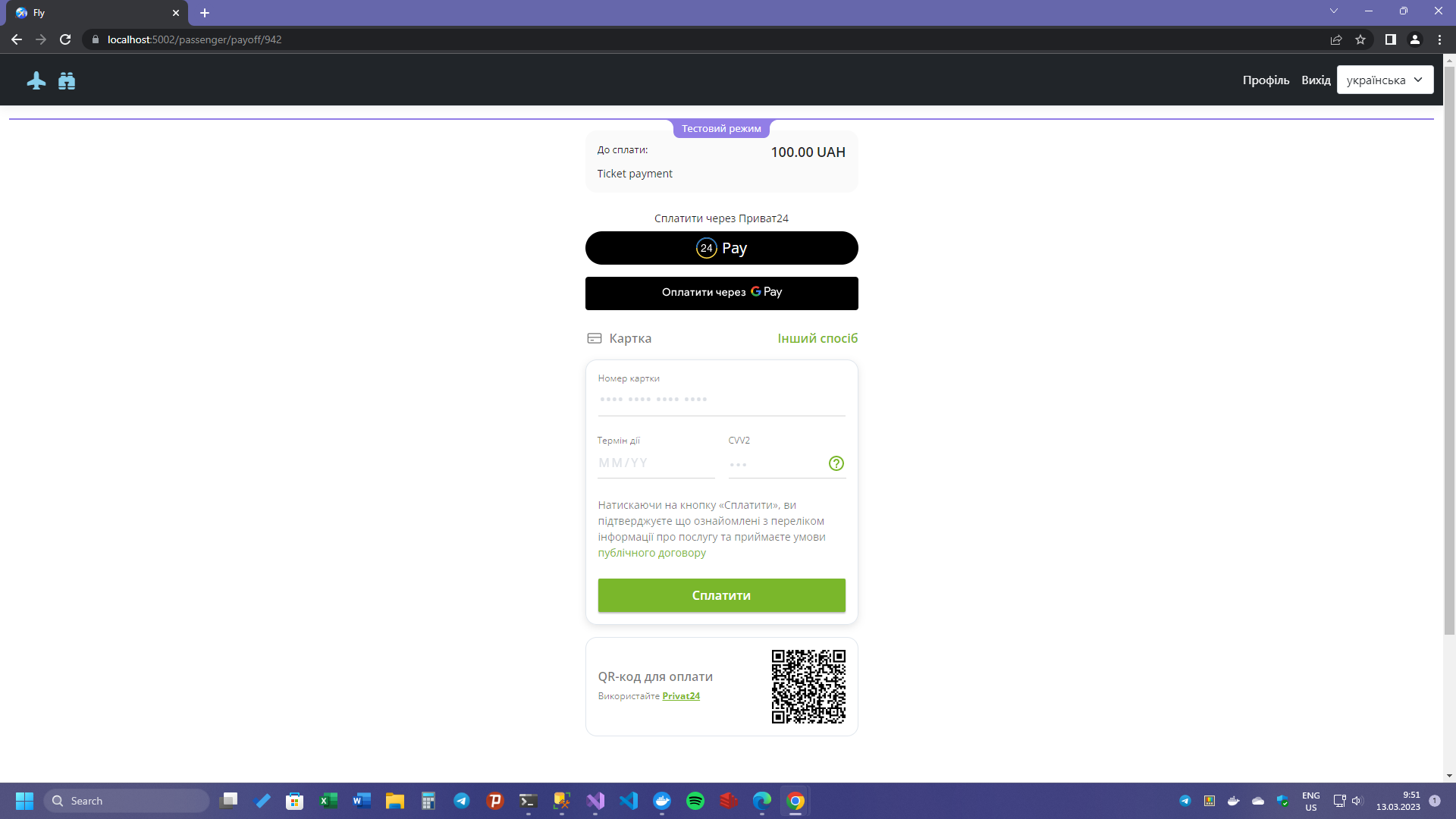
Task: Bookmark the page using the star icon
Action: [x=1360, y=39]
